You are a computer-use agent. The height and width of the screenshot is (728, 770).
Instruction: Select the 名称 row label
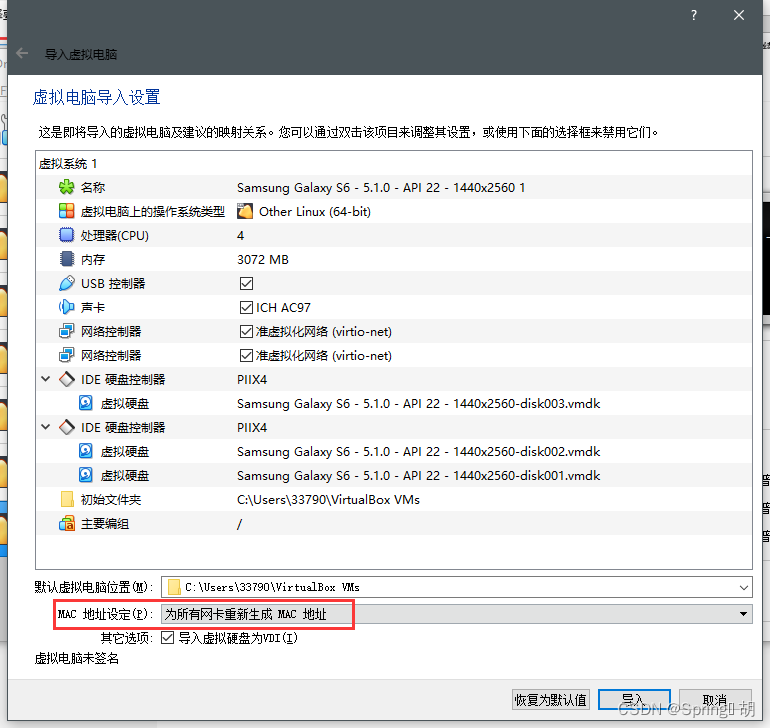[93, 188]
